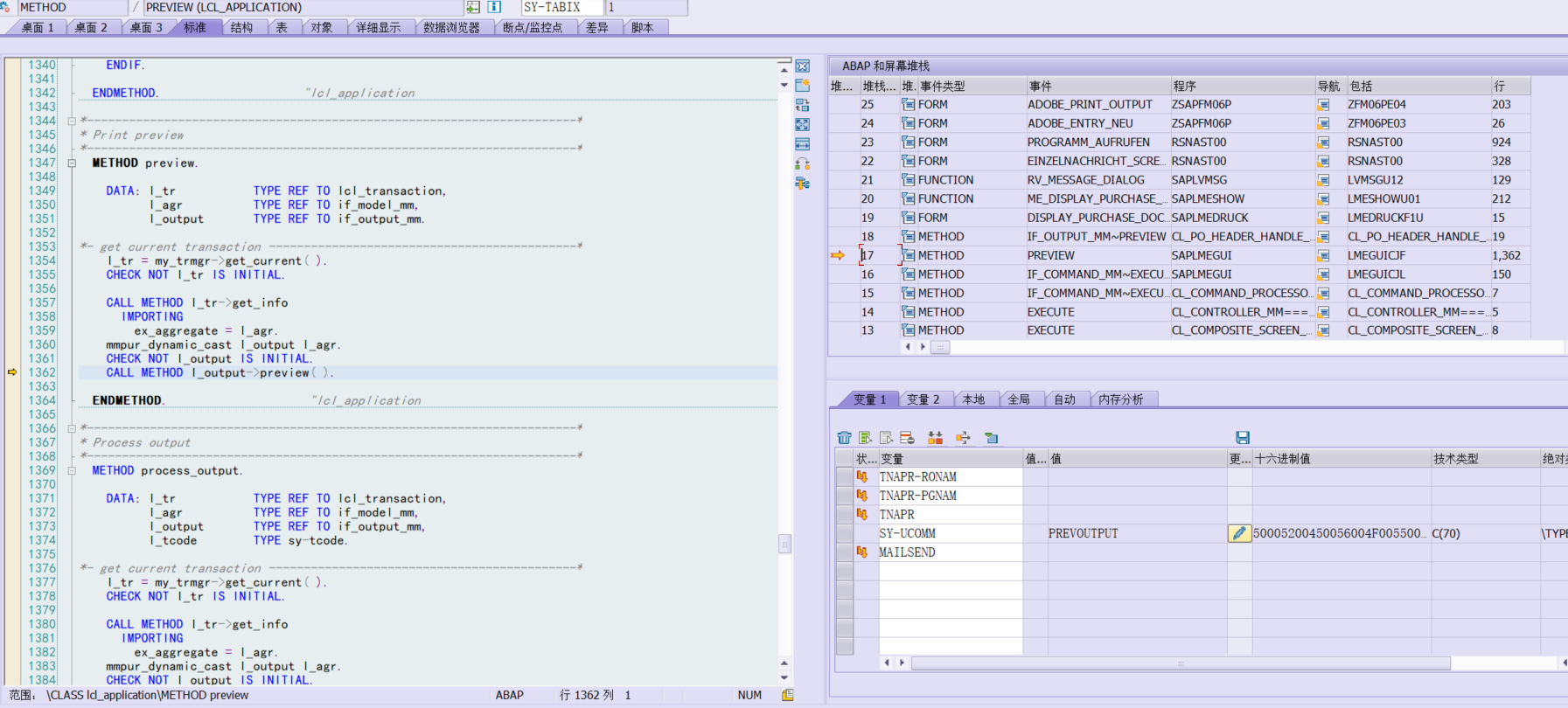1568x708 pixels.
Task: Select the row selector for SY-UCOMM
Action: 844,533
